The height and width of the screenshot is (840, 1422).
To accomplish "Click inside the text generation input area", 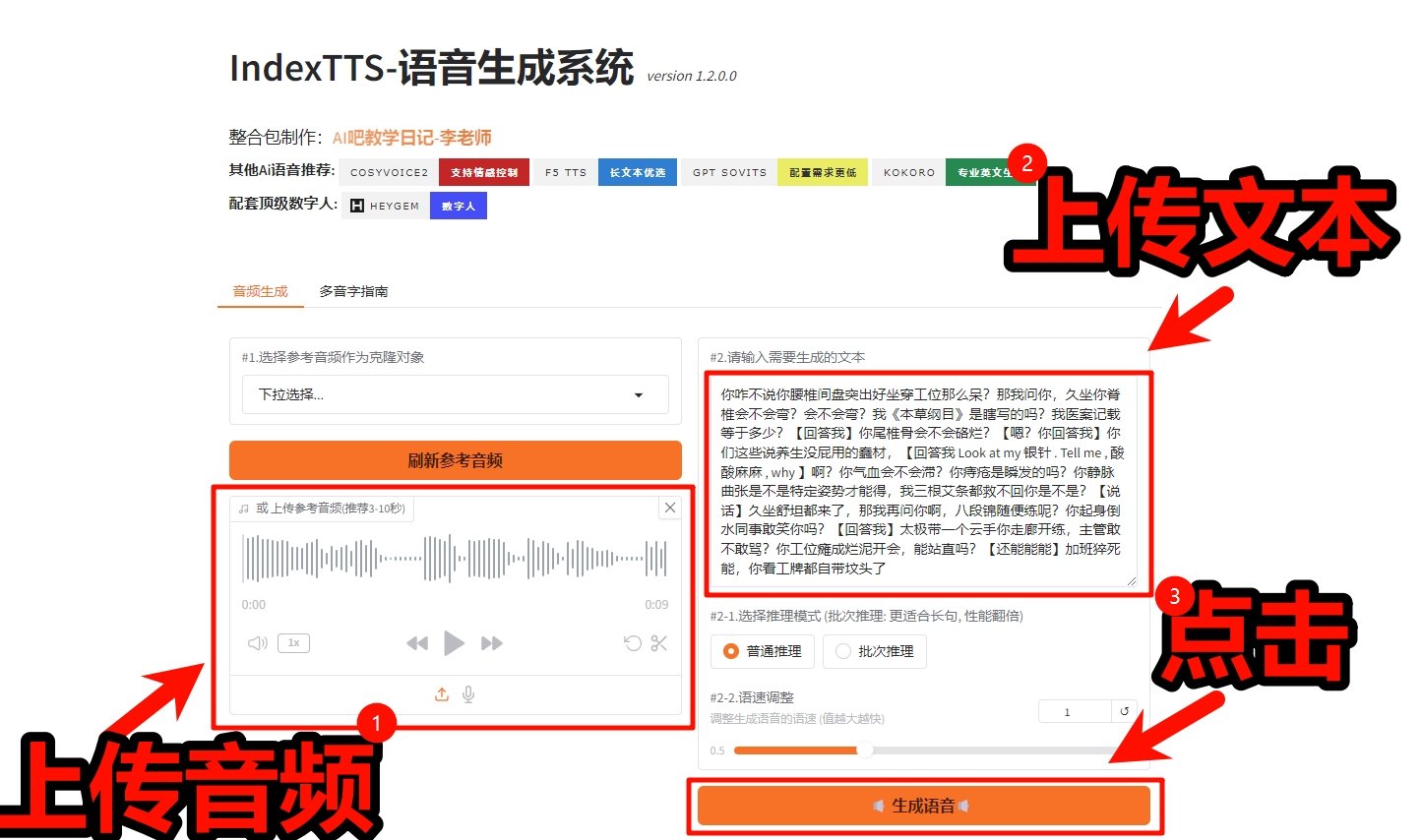I will tap(923, 482).
